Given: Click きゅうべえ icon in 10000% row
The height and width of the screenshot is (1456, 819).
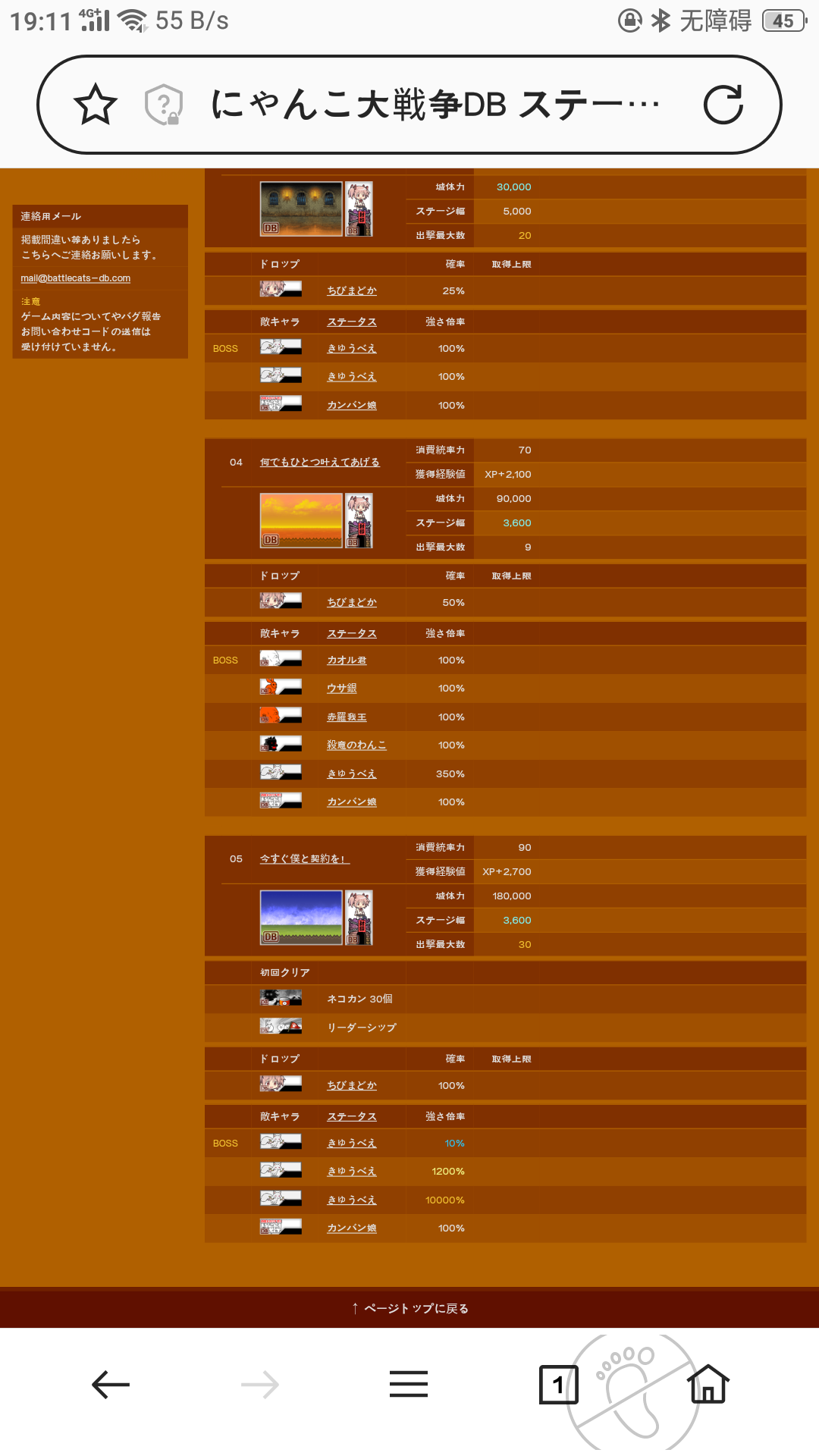Looking at the screenshot, I should [281, 1199].
